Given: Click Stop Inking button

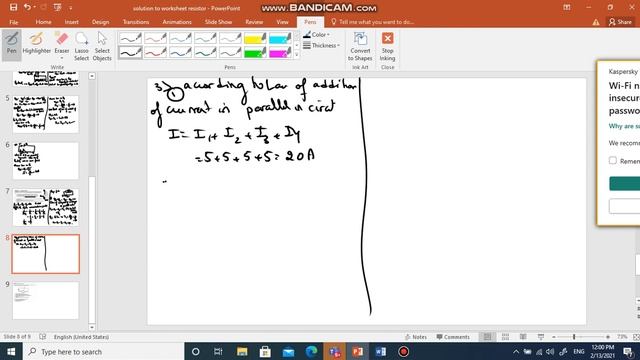Looking at the screenshot, I should [x=387, y=46].
